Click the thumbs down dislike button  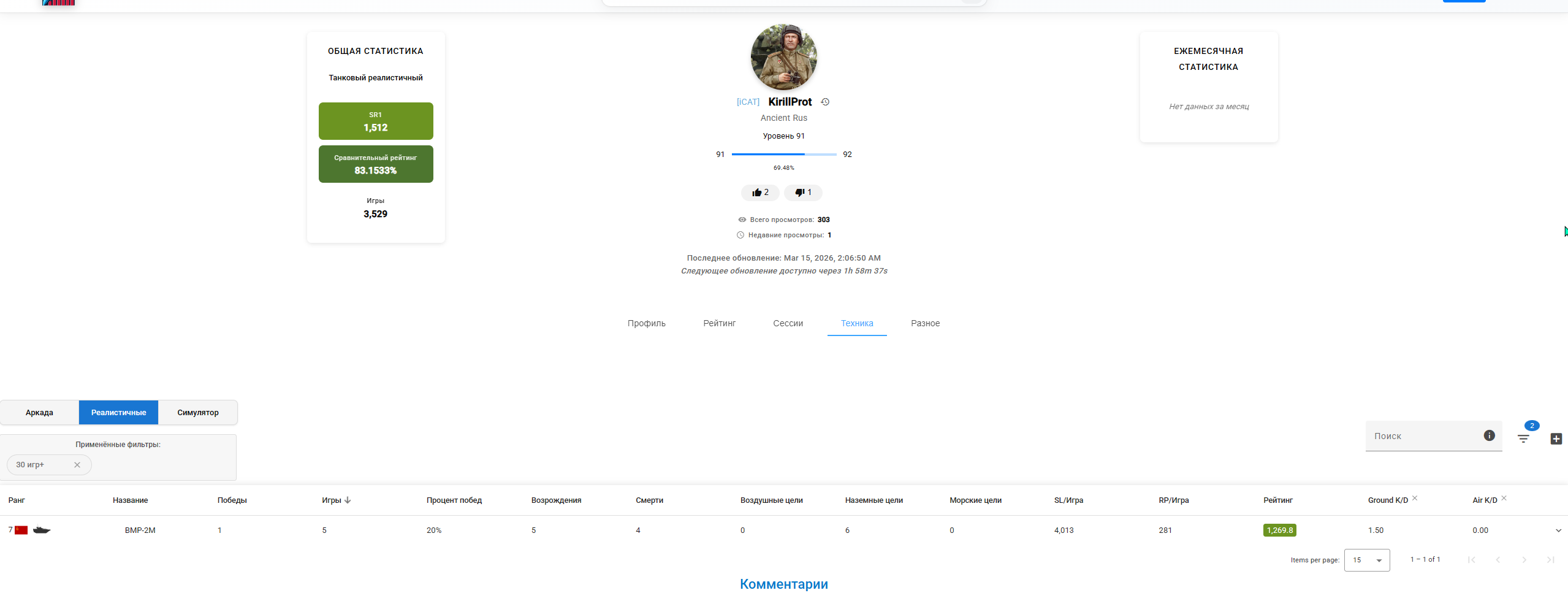point(803,193)
